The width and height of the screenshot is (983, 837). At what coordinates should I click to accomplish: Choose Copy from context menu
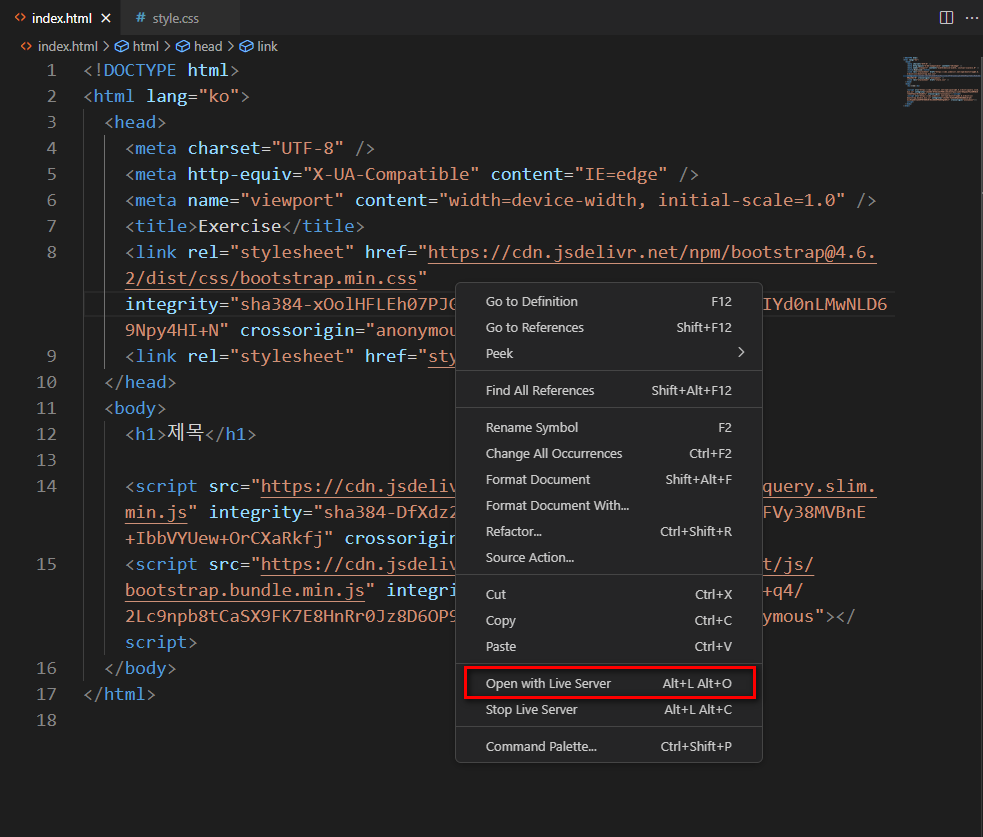(x=609, y=621)
